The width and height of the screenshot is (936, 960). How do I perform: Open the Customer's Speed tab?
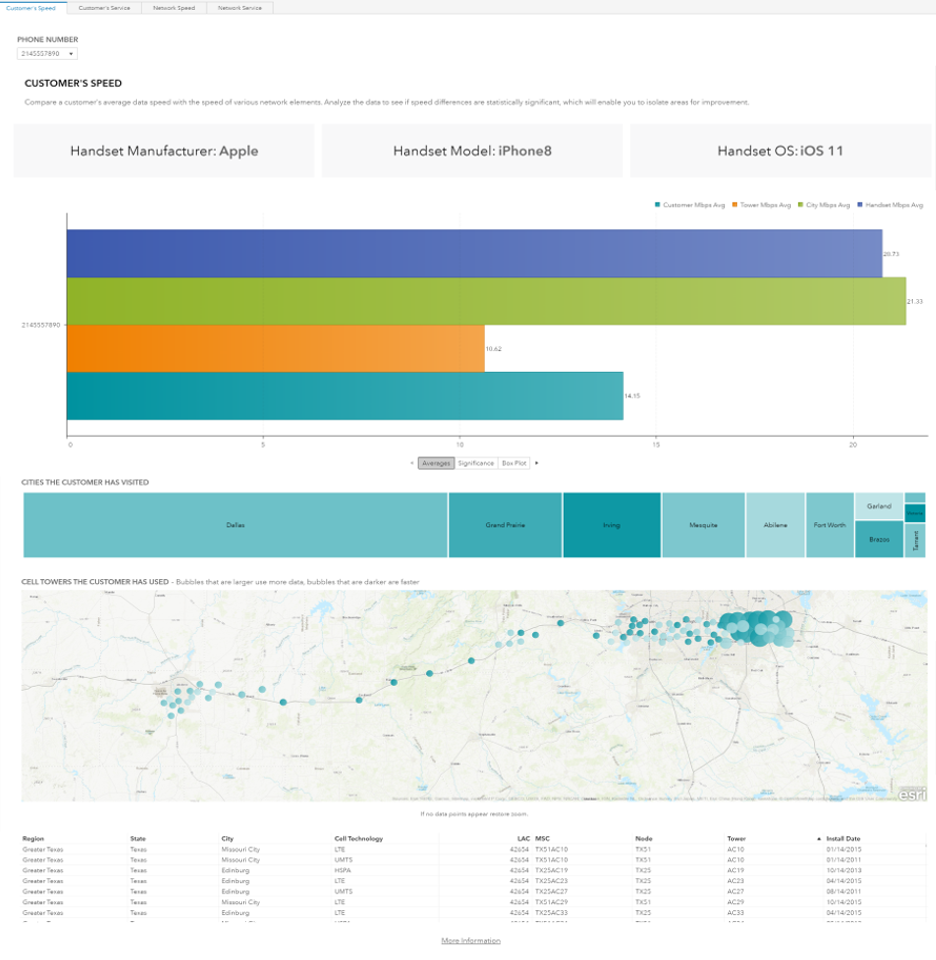pyautogui.click(x=31, y=8)
